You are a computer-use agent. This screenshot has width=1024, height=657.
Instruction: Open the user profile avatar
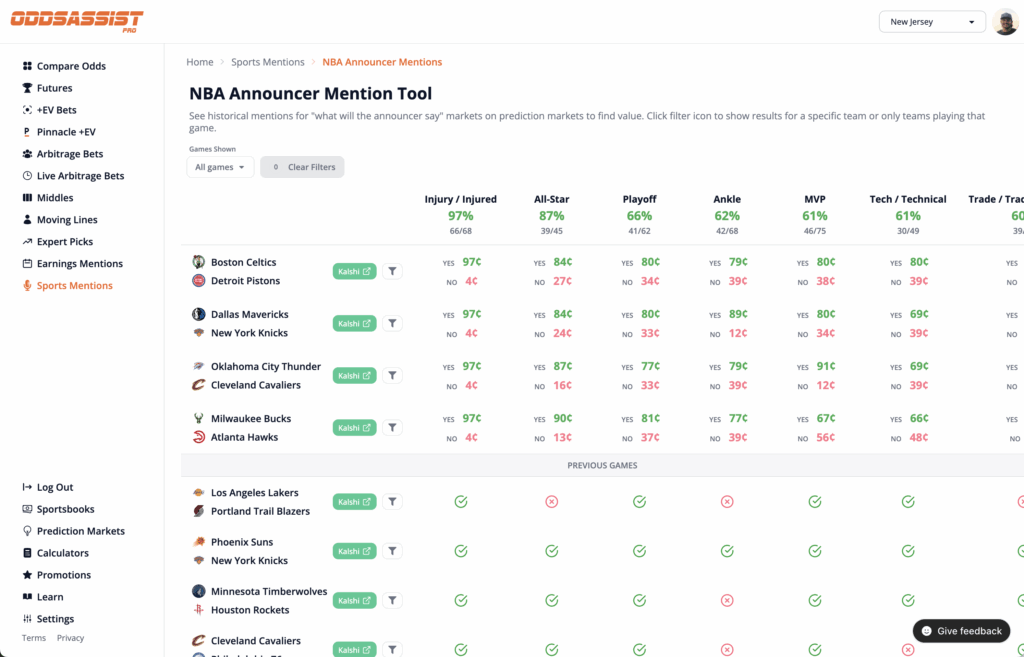(1005, 22)
